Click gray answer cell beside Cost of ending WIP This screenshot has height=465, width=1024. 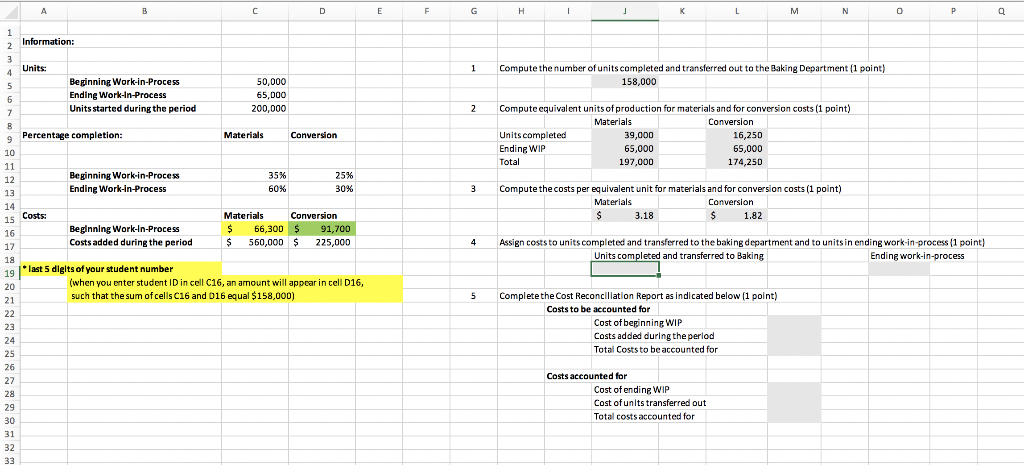(795, 389)
